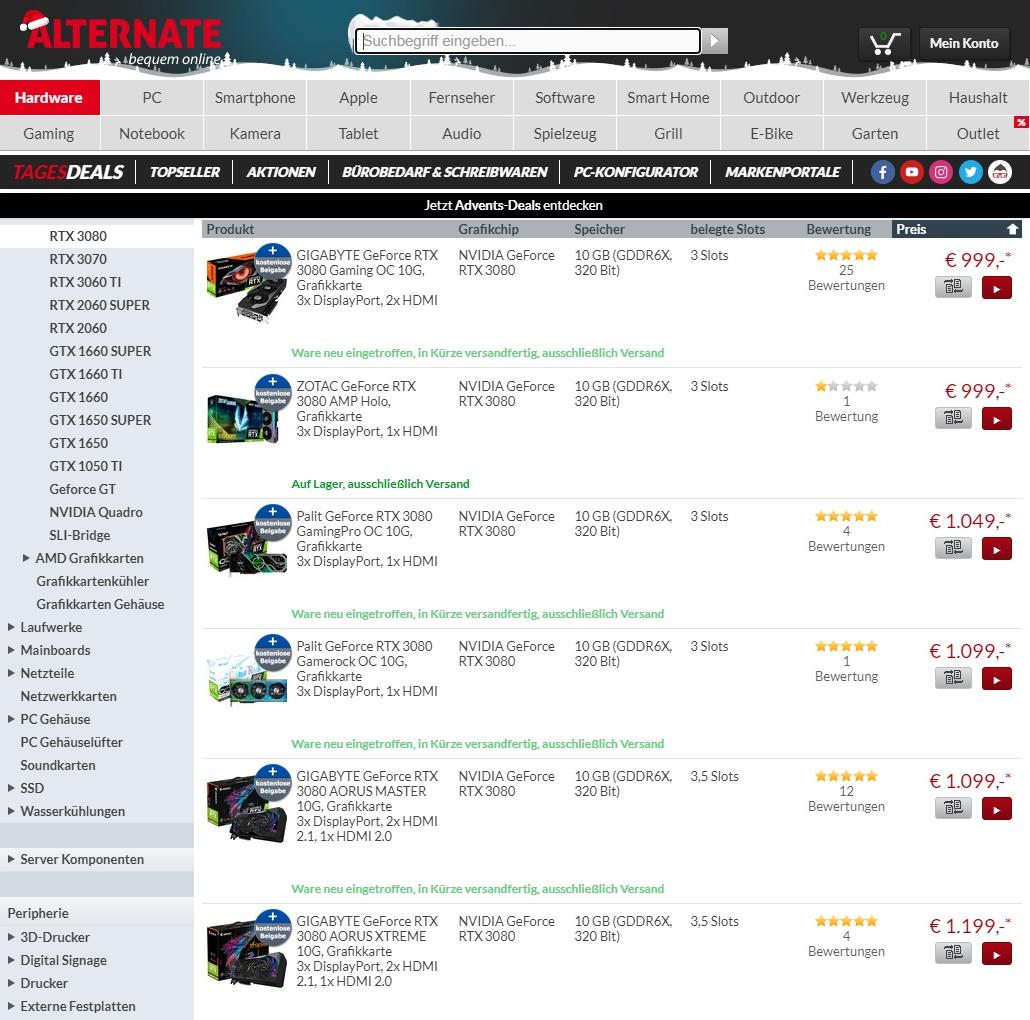This screenshot has height=1020, width=1030.
Task: Open ALTERNATE's Twitter profile icon
Action: pos(970,172)
